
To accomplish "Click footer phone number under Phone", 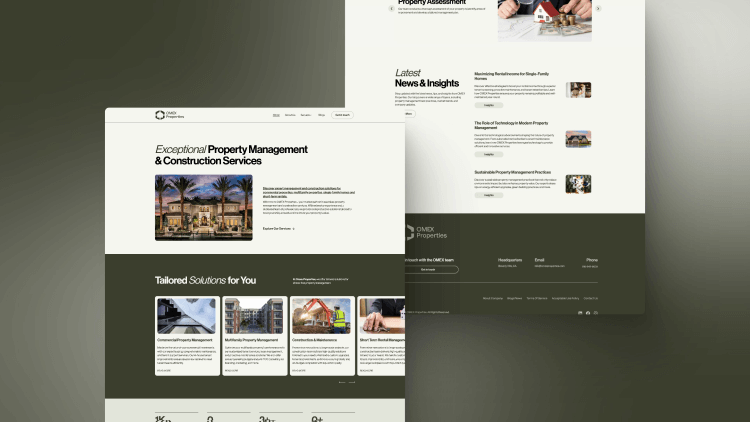I will pyautogui.click(x=590, y=267).
